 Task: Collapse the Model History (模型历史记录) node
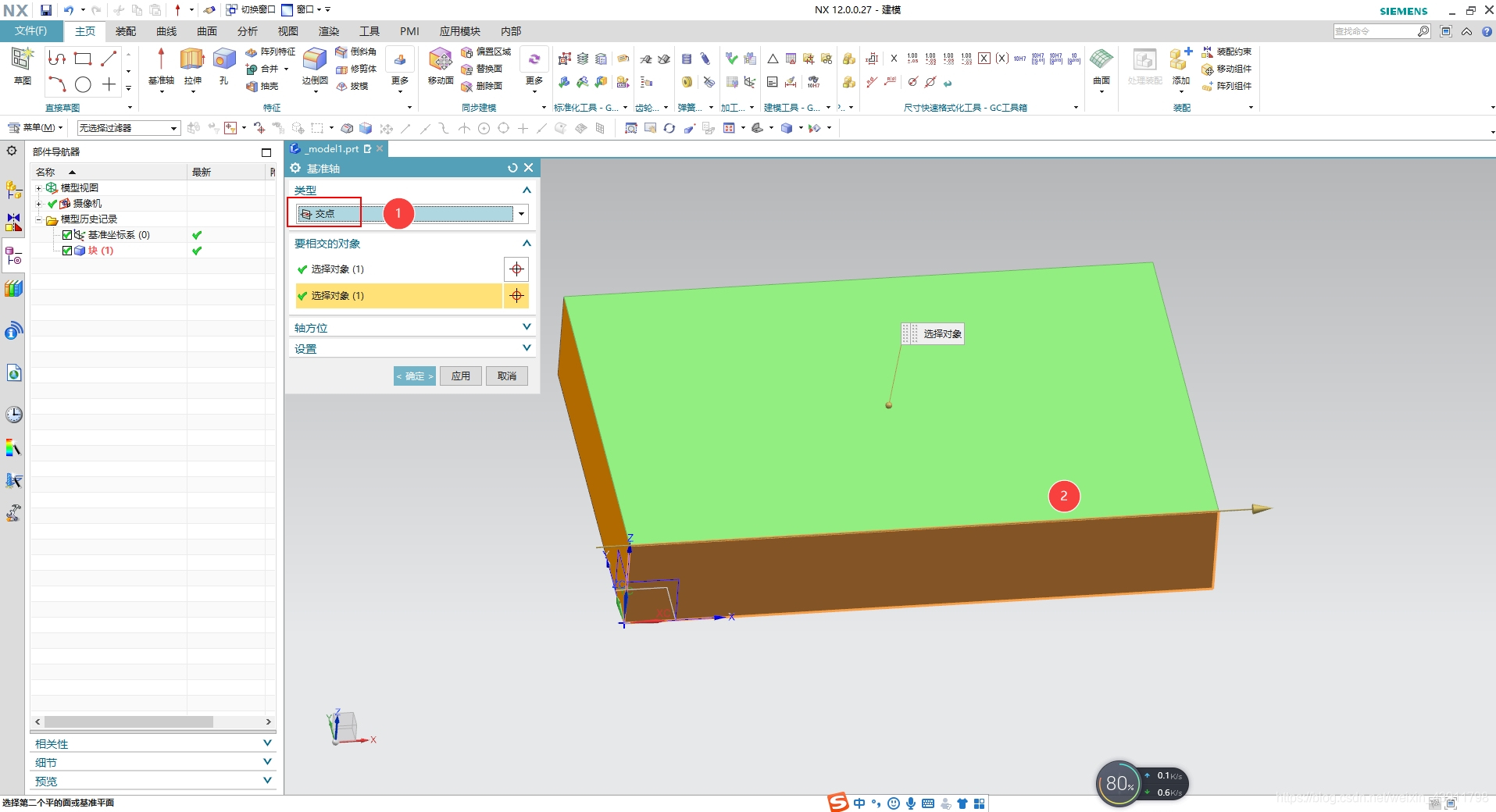(x=38, y=219)
